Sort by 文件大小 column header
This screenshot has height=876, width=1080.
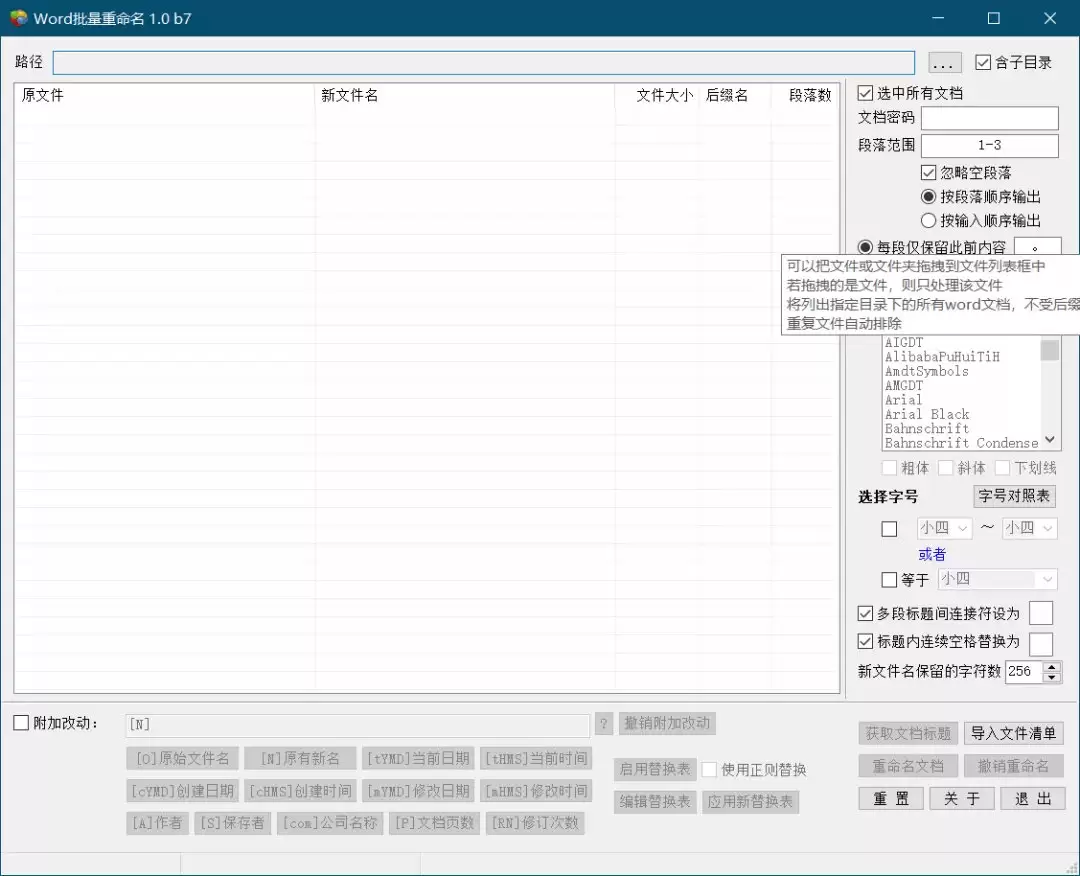(x=656, y=95)
